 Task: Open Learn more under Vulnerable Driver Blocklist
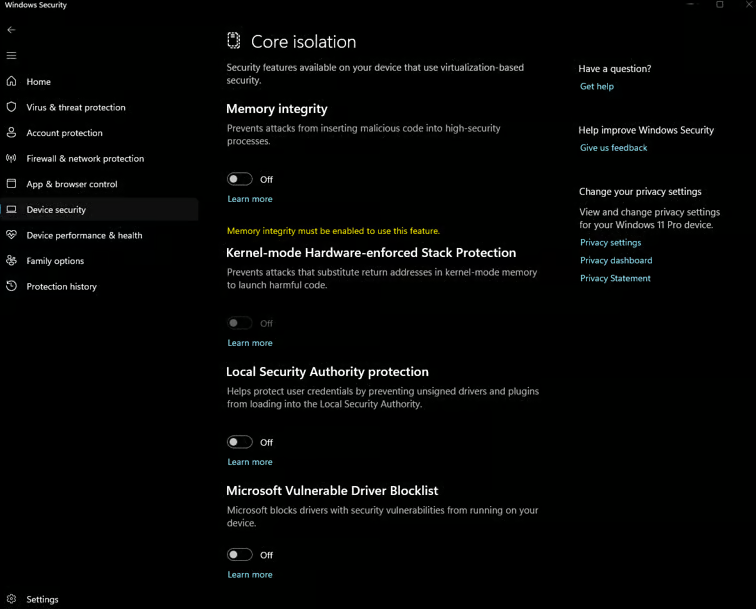[250, 575]
